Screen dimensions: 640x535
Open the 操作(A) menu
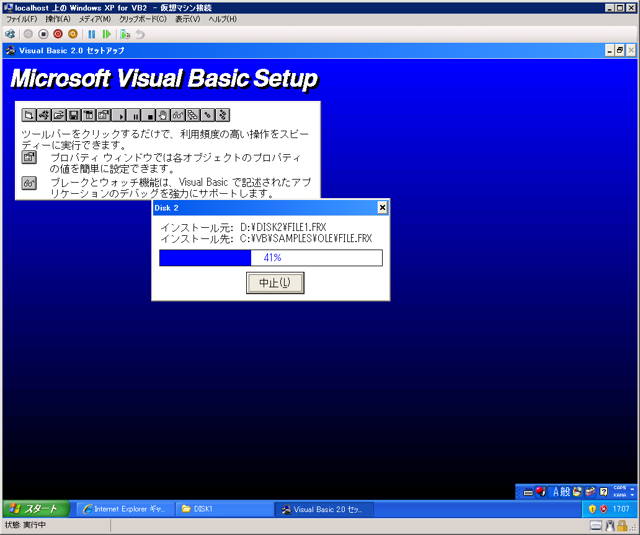pos(58,19)
